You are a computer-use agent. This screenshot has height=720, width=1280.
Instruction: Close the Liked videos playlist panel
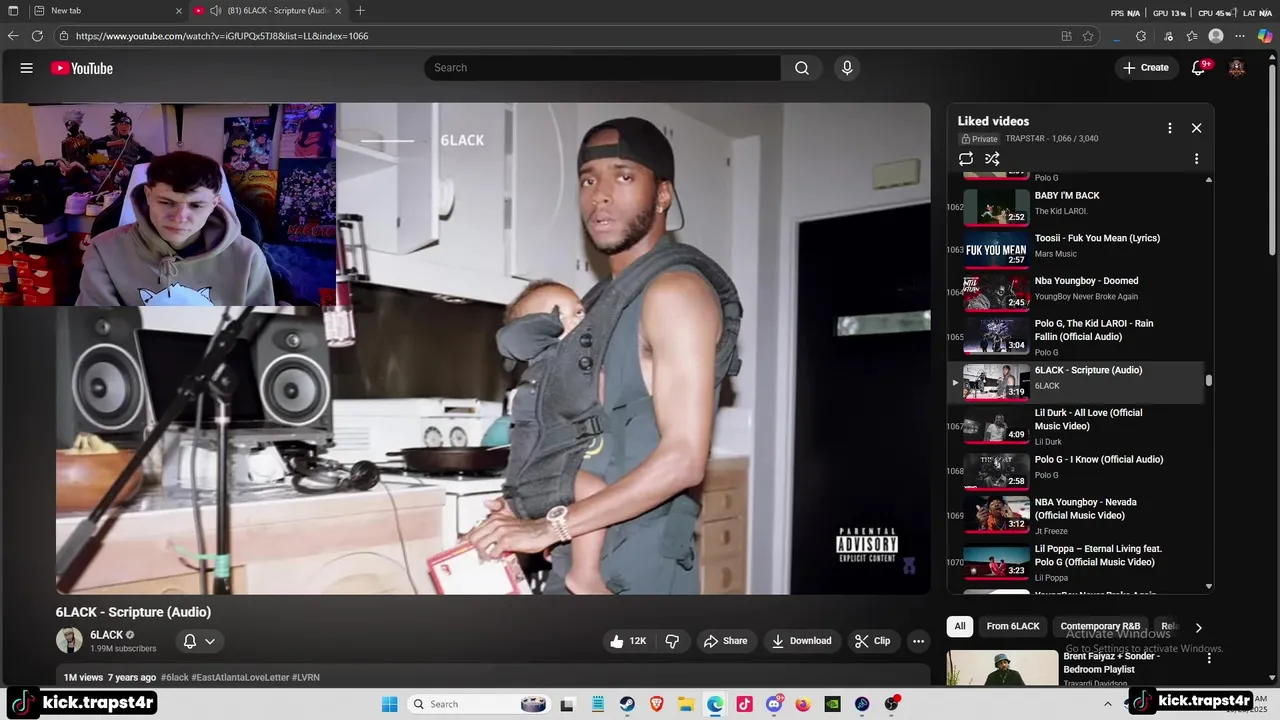(x=1196, y=128)
